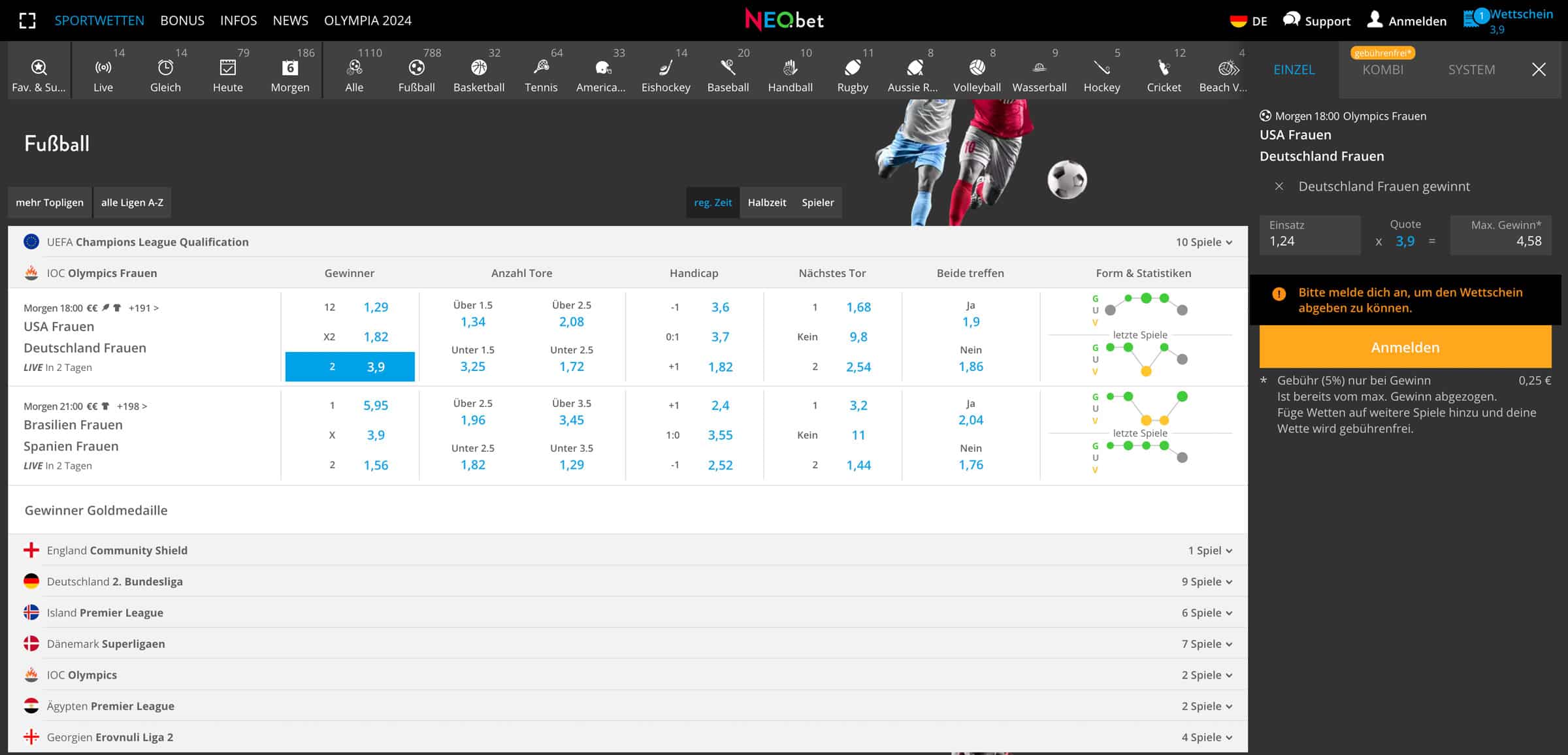Open DE language selector

[x=1248, y=21]
